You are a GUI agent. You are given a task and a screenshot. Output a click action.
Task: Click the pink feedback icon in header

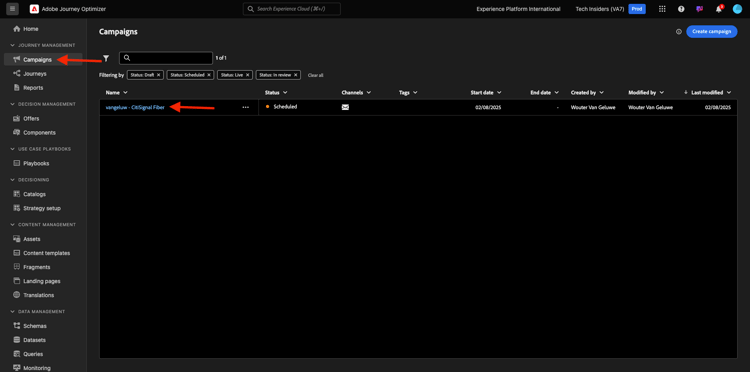tap(700, 9)
